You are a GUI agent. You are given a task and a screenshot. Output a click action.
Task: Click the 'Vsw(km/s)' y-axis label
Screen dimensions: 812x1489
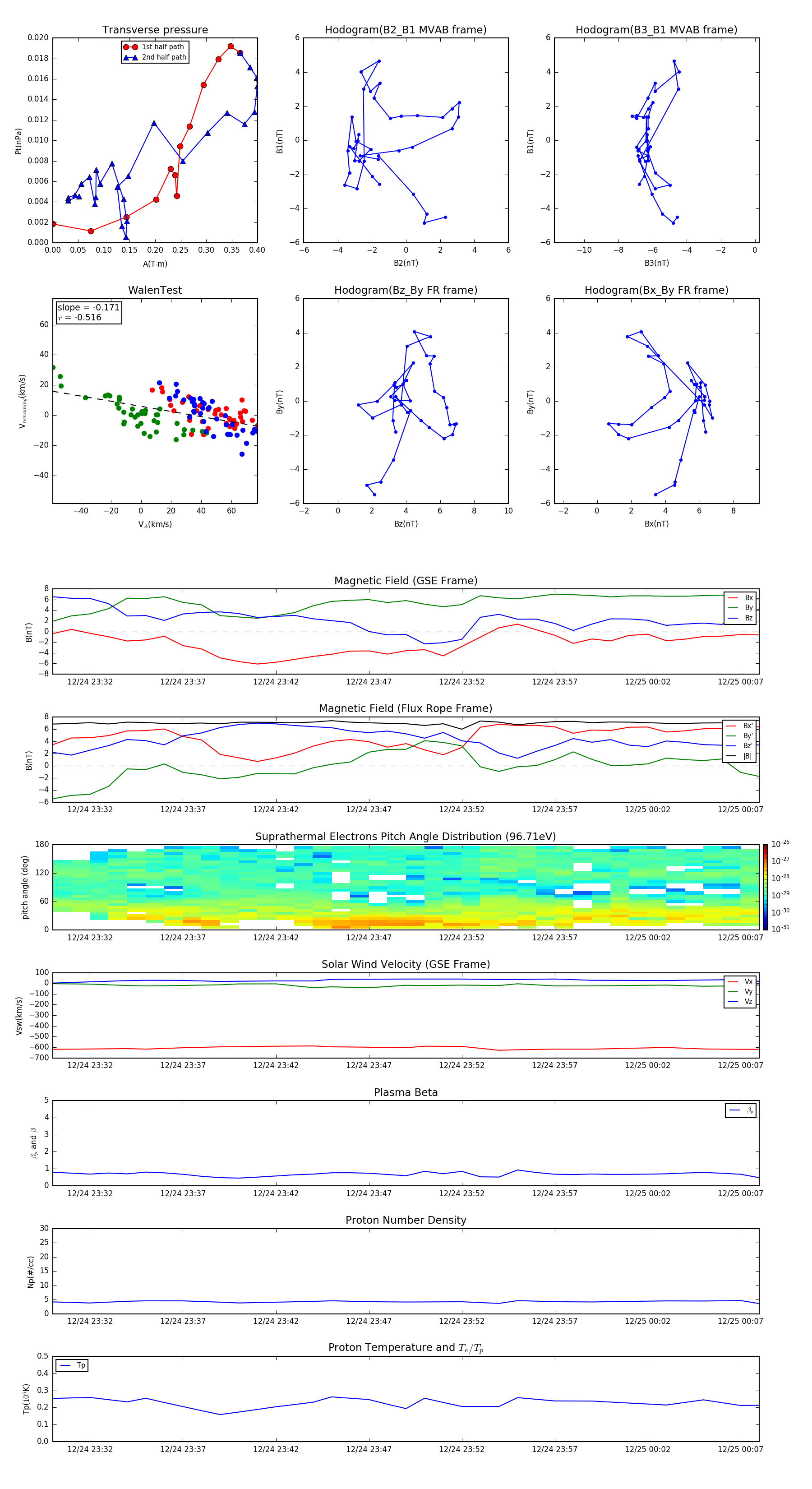pyautogui.click(x=18, y=1015)
